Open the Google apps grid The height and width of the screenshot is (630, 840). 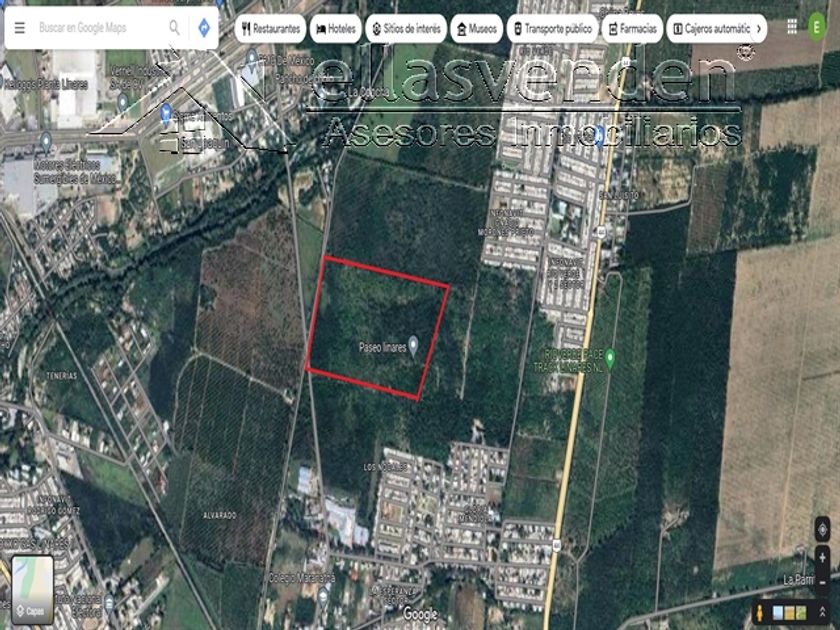pos(792,27)
